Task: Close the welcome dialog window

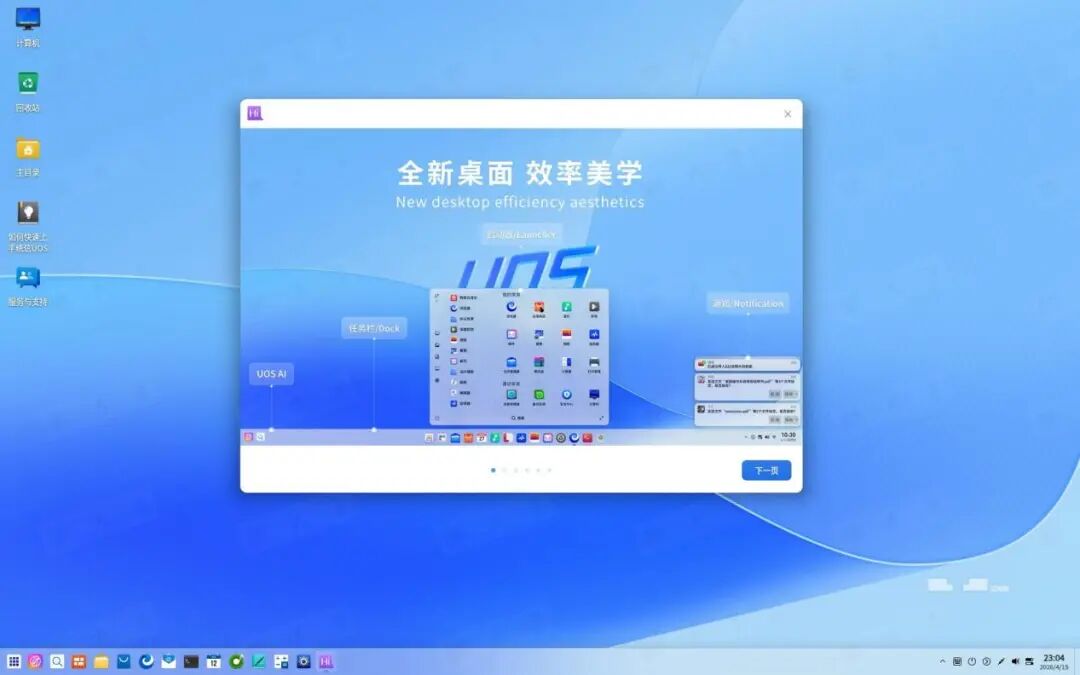Action: point(787,114)
